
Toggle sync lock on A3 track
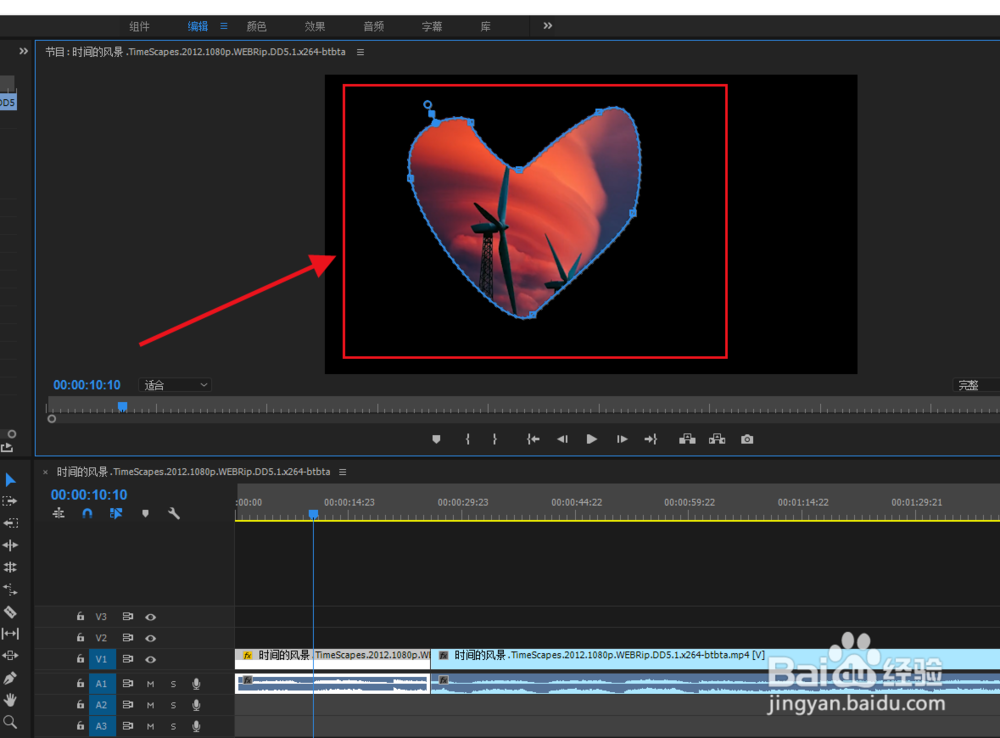pyautogui.click(x=128, y=726)
